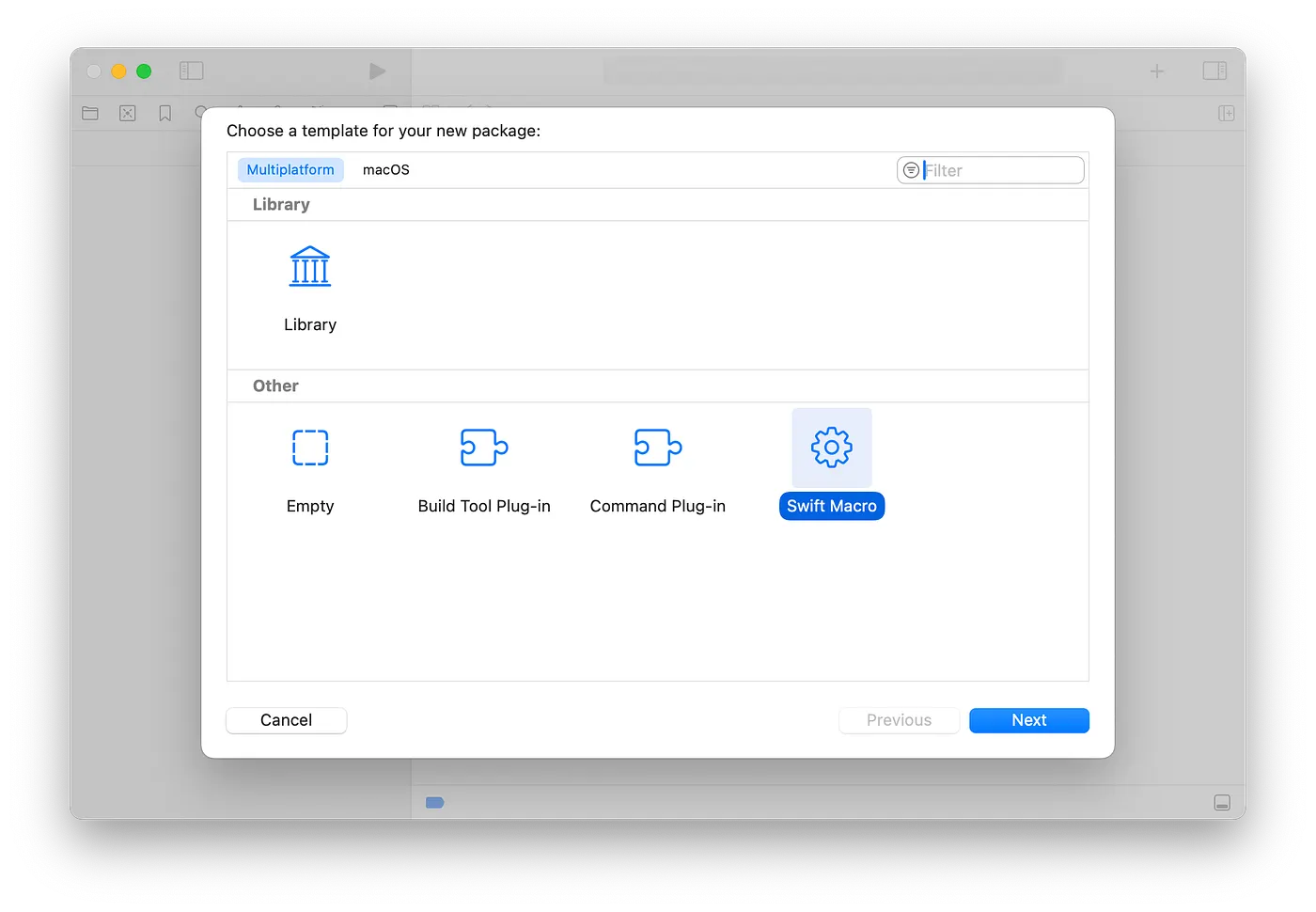
Task: Click the Build Tool Plug-in label
Action: pyautogui.click(x=484, y=506)
